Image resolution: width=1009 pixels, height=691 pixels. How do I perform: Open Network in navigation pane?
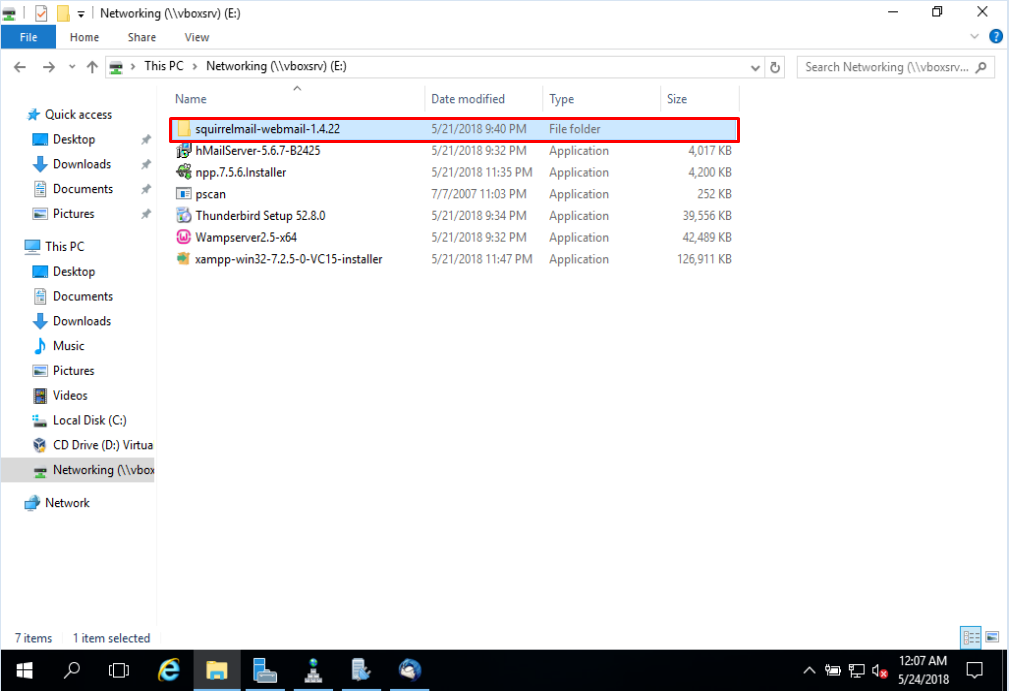(x=67, y=503)
